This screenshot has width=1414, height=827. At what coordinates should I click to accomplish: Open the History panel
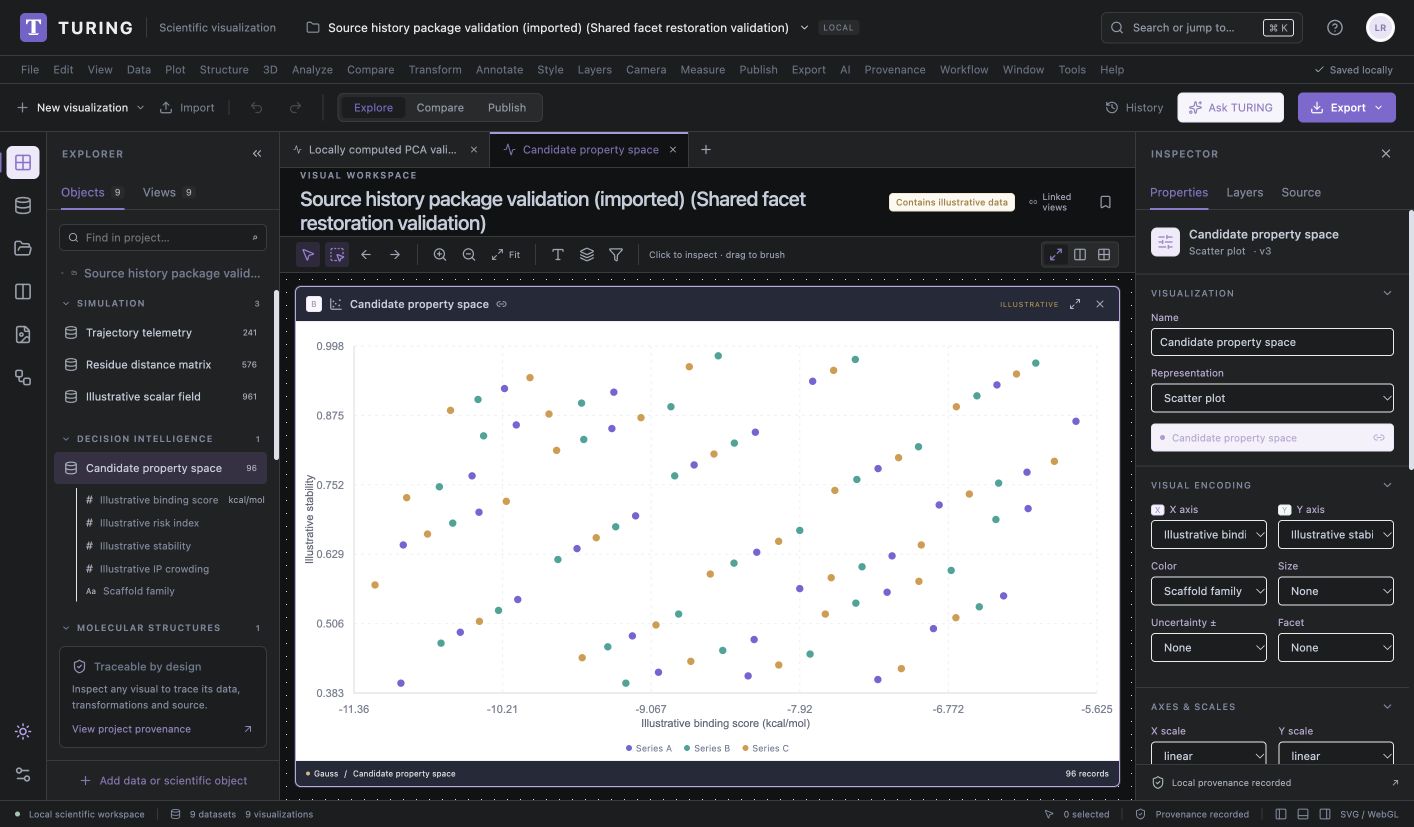coord(1134,108)
